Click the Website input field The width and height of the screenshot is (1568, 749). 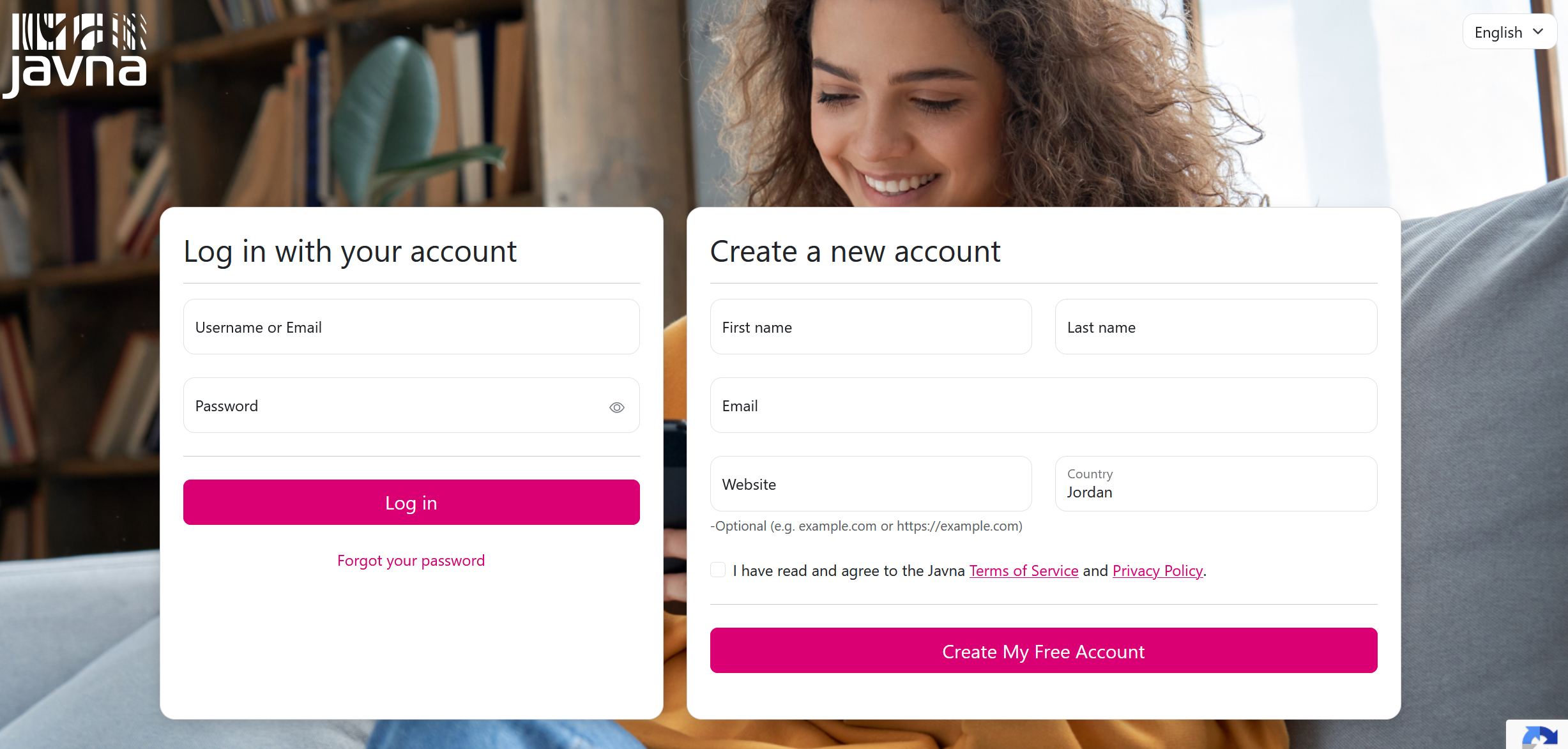871,484
